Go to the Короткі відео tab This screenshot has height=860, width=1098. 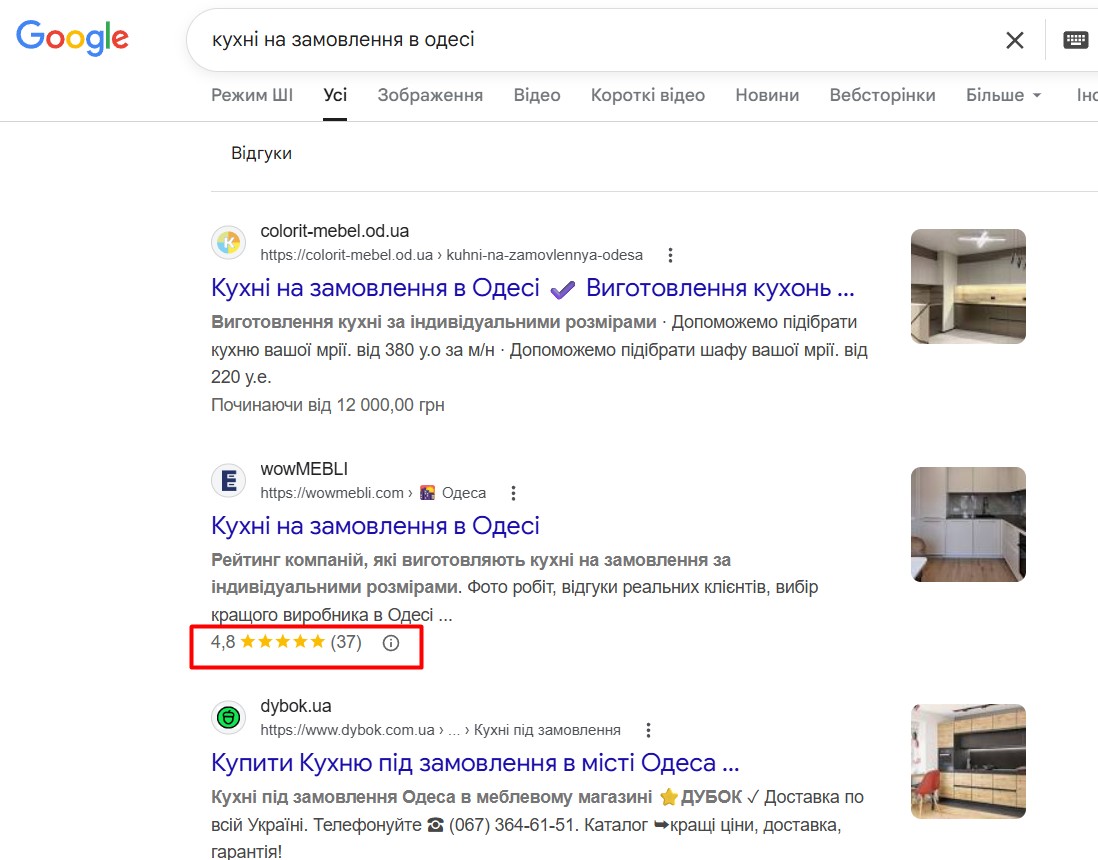click(648, 95)
